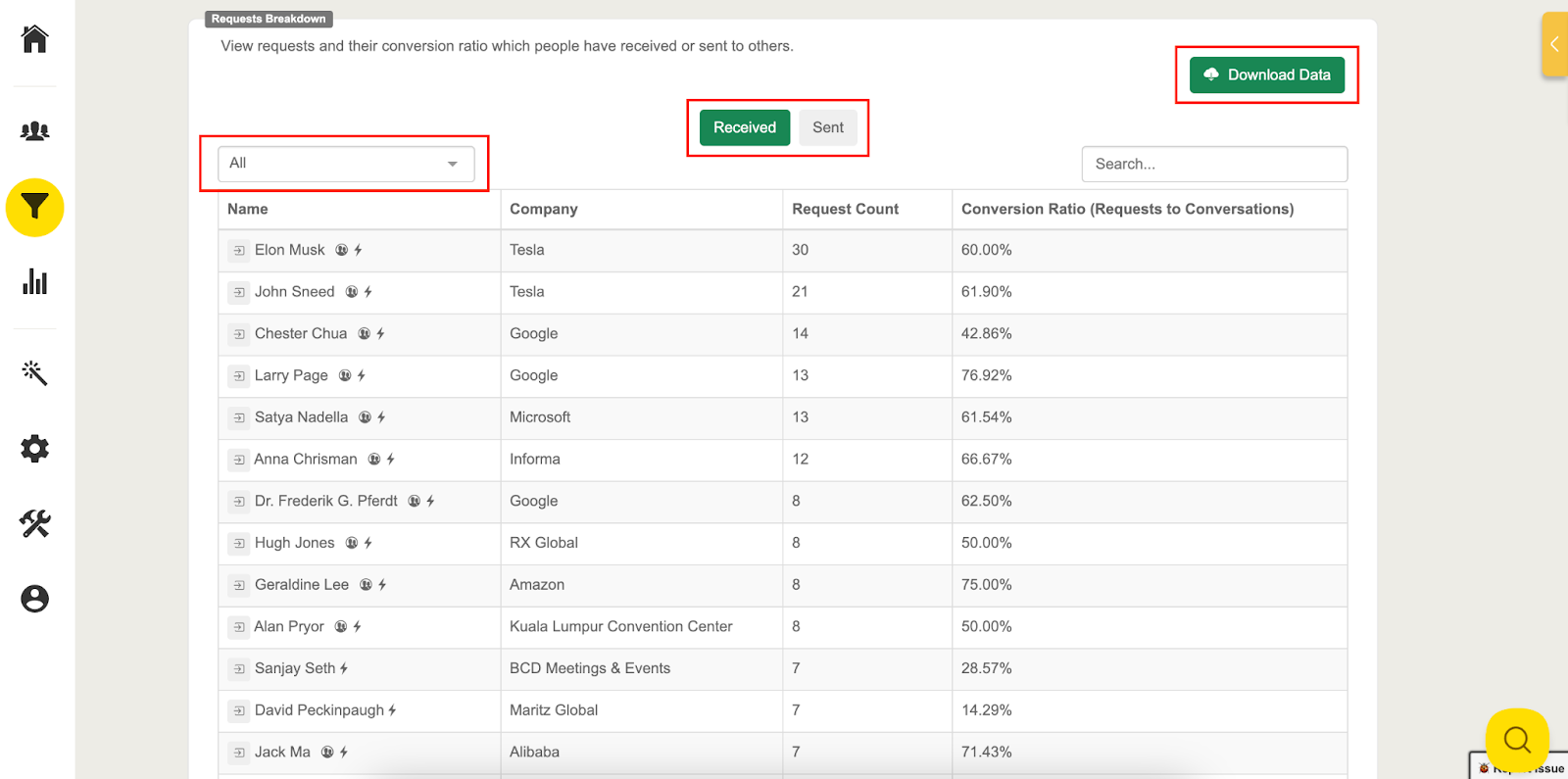1568x779 pixels.
Task: Open the wrench and hammer tools icon
Action: coord(35,523)
